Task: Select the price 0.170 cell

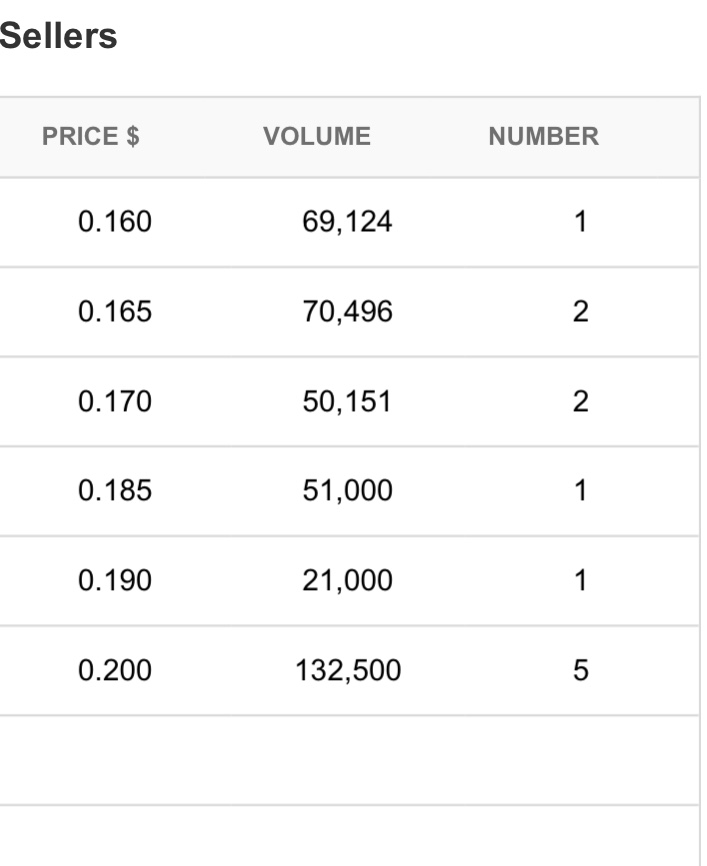Action: click(115, 402)
